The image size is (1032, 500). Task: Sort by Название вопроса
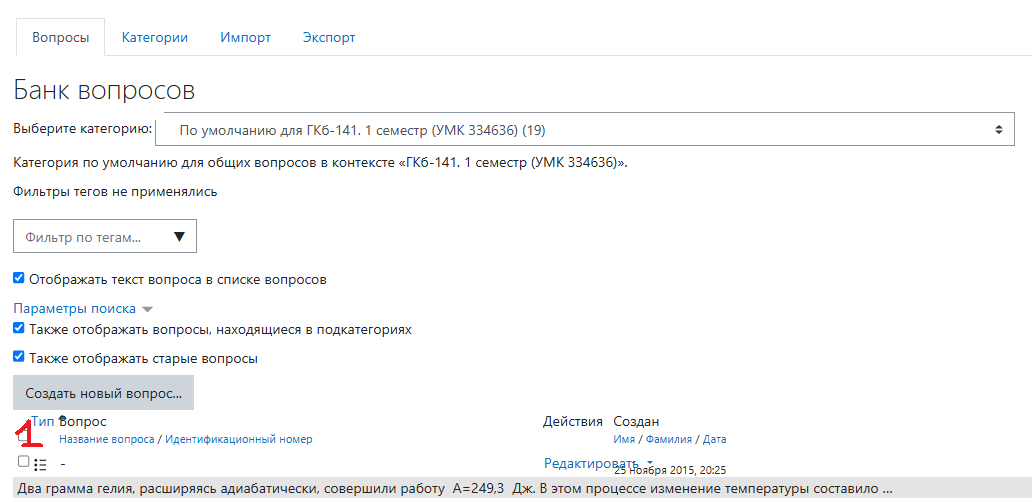click(x=107, y=439)
